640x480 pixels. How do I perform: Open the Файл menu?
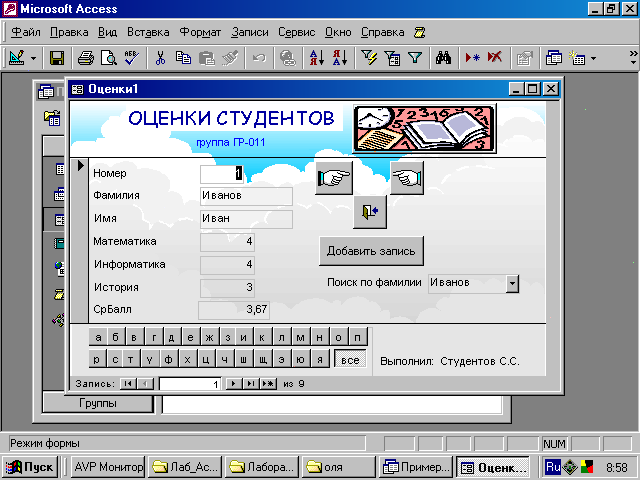25,32
